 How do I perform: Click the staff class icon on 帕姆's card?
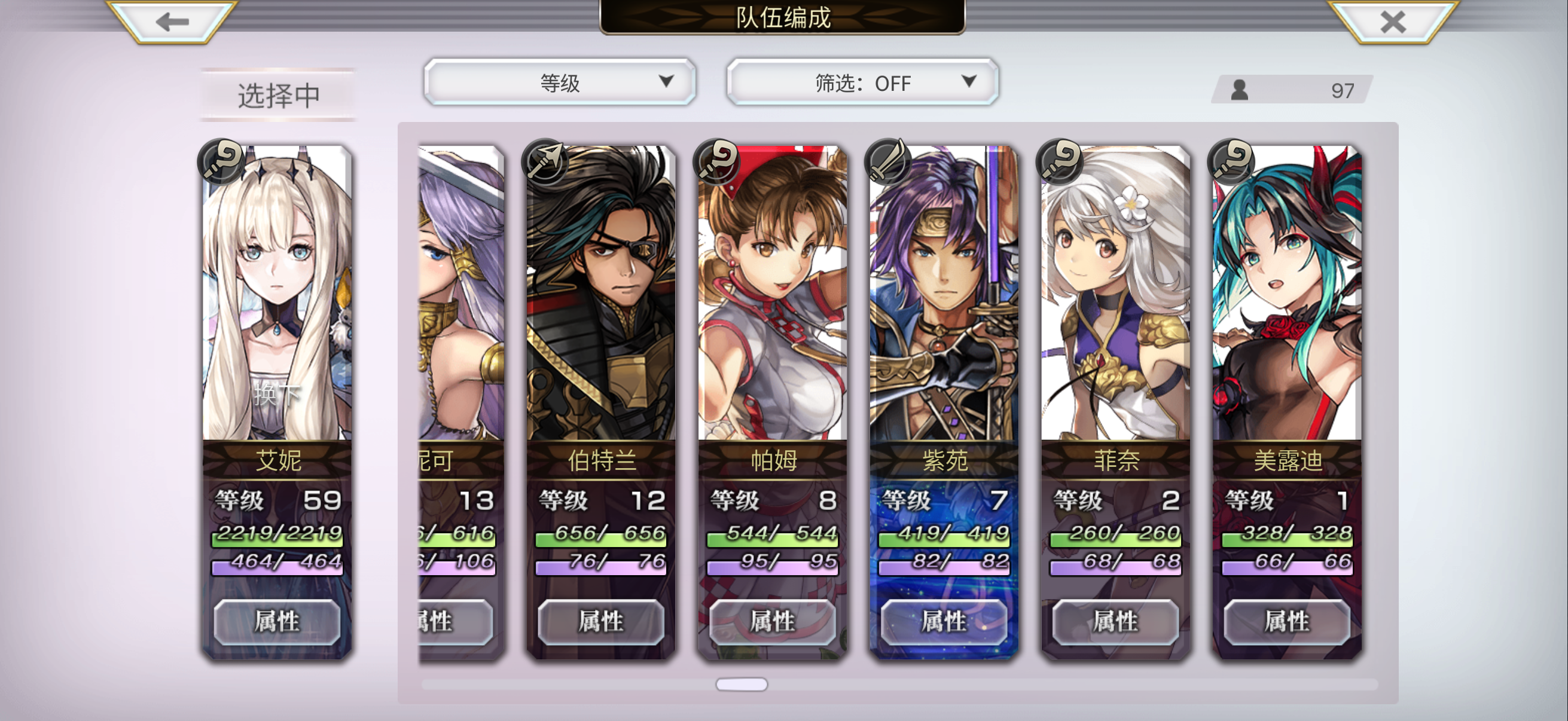coord(716,161)
